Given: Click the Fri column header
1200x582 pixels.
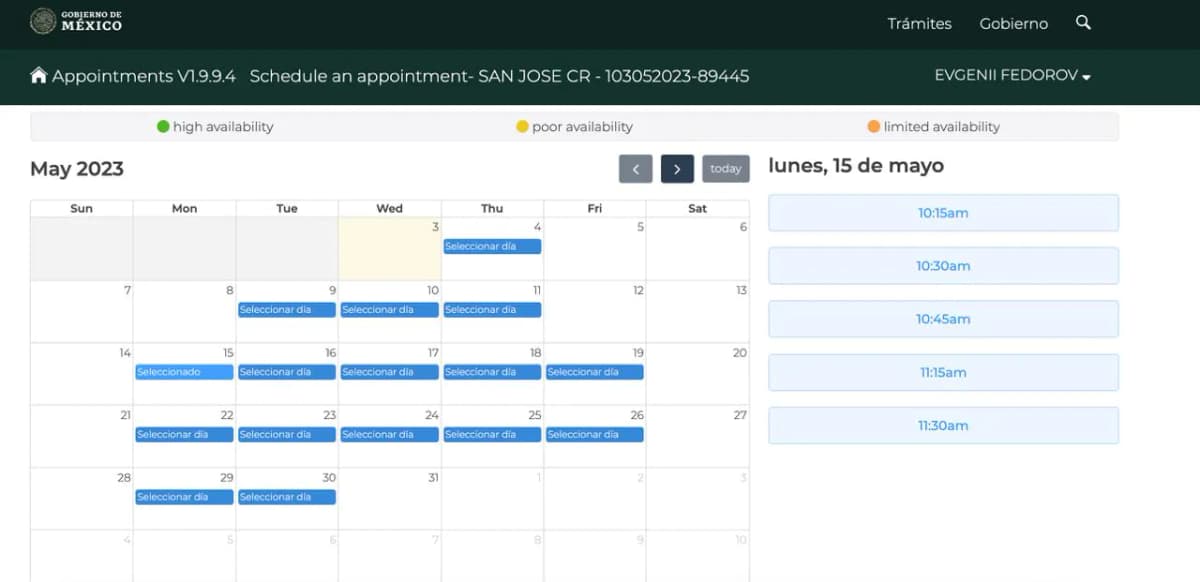Looking at the screenshot, I should [595, 208].
